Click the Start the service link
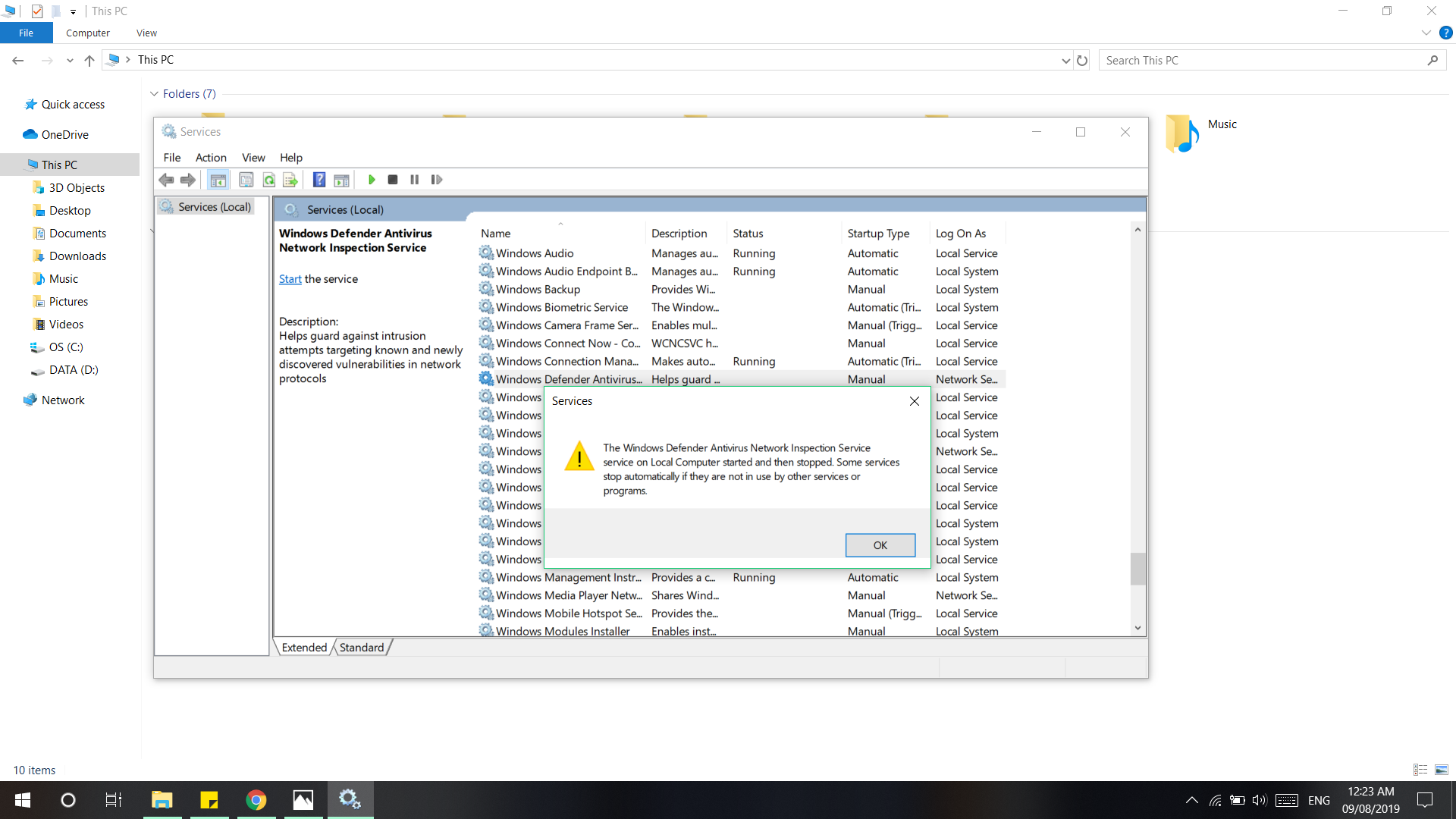Screen dimensions: 1456x819 (x=290, y=279)
